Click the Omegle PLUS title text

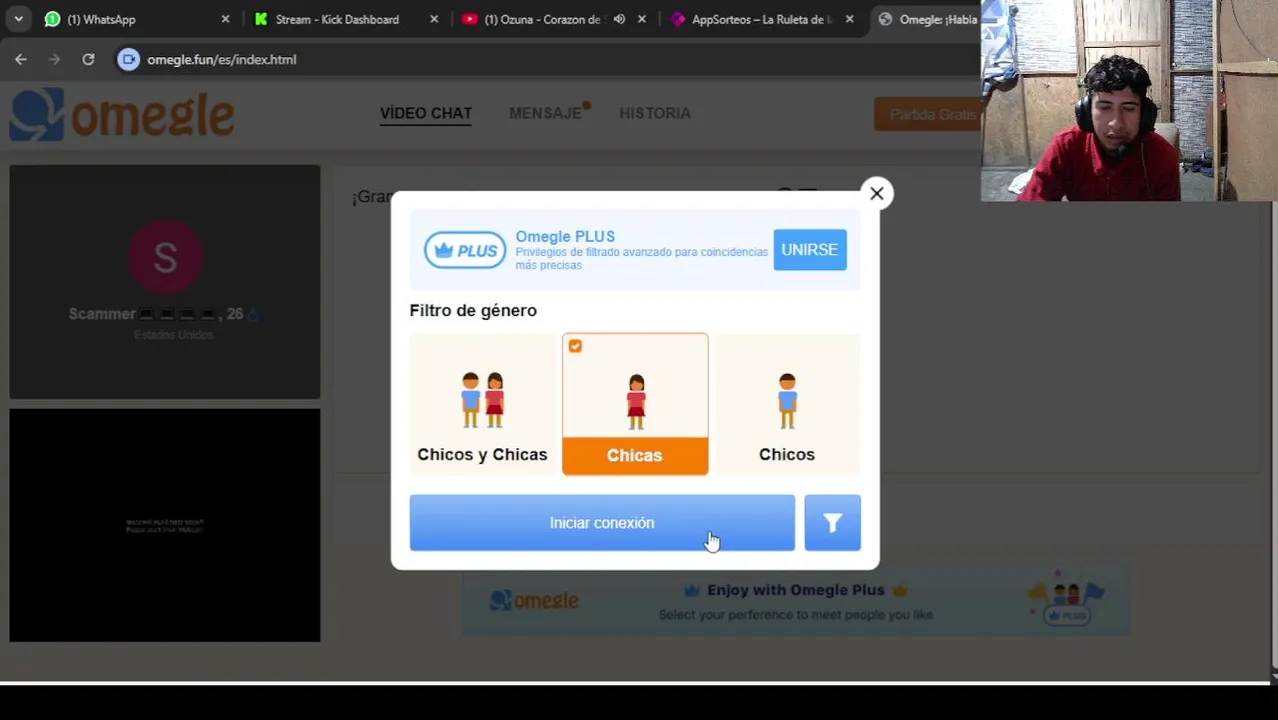565,237
